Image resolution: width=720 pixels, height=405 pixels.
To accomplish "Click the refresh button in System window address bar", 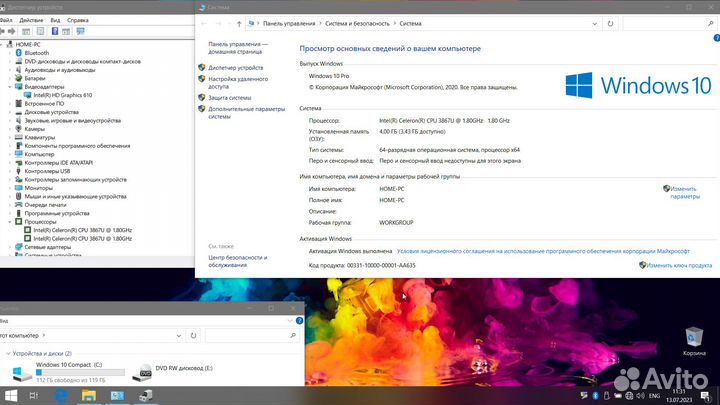I will tap(610, 23).
